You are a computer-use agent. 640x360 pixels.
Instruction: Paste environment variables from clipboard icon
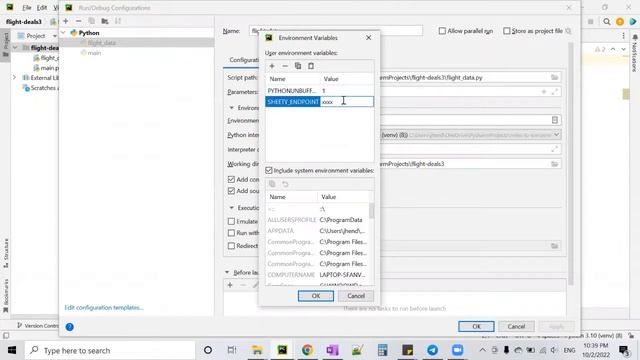point(311,66)
